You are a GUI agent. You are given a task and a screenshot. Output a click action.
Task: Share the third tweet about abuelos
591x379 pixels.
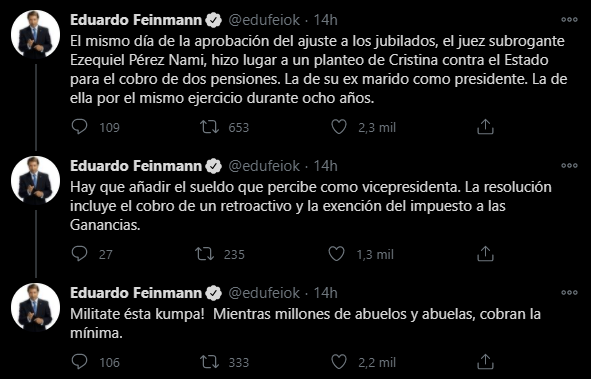(x=485, y=362)
